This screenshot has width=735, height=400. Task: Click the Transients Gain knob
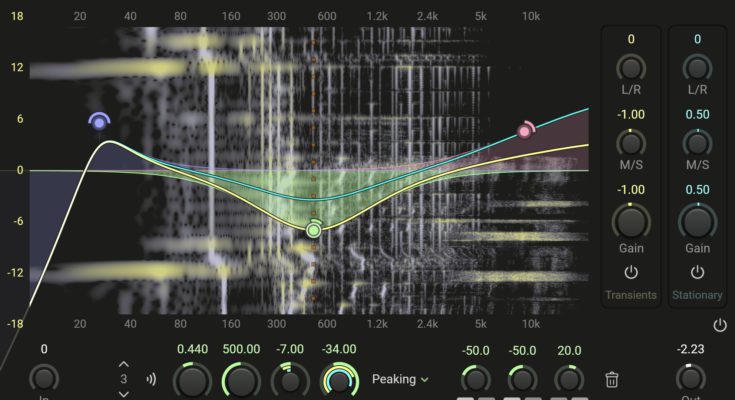pyautogui.click(x=630, y=219)
